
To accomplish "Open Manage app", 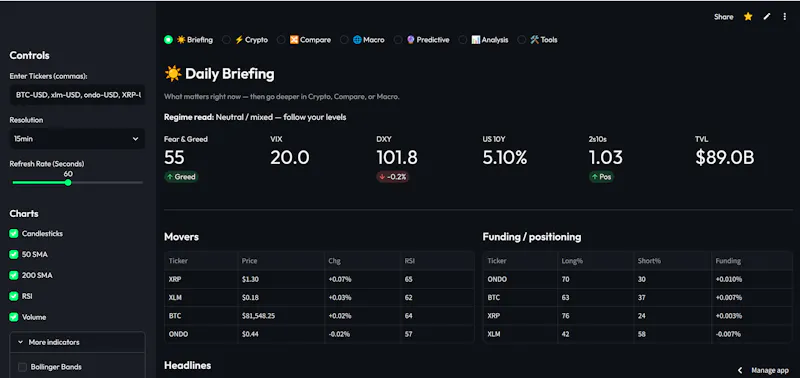I will click(x=770, y=370).
